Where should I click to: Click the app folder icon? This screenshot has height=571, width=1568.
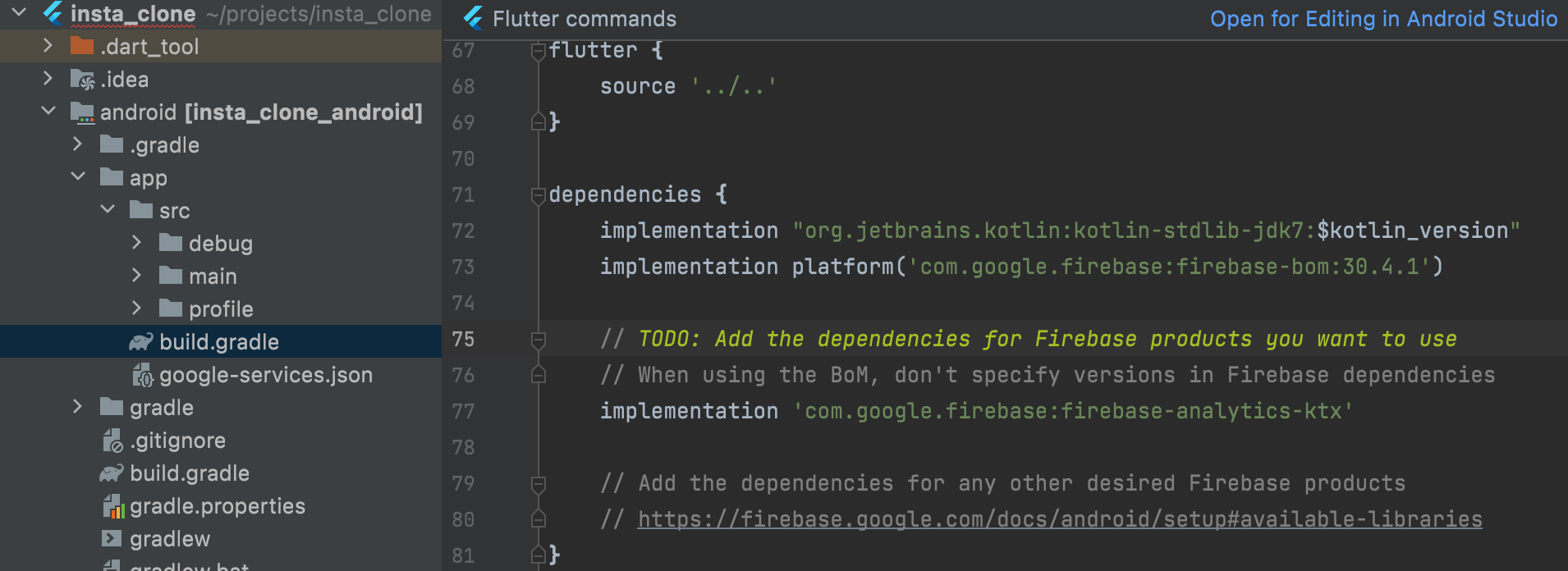click(x=112, y=177)
